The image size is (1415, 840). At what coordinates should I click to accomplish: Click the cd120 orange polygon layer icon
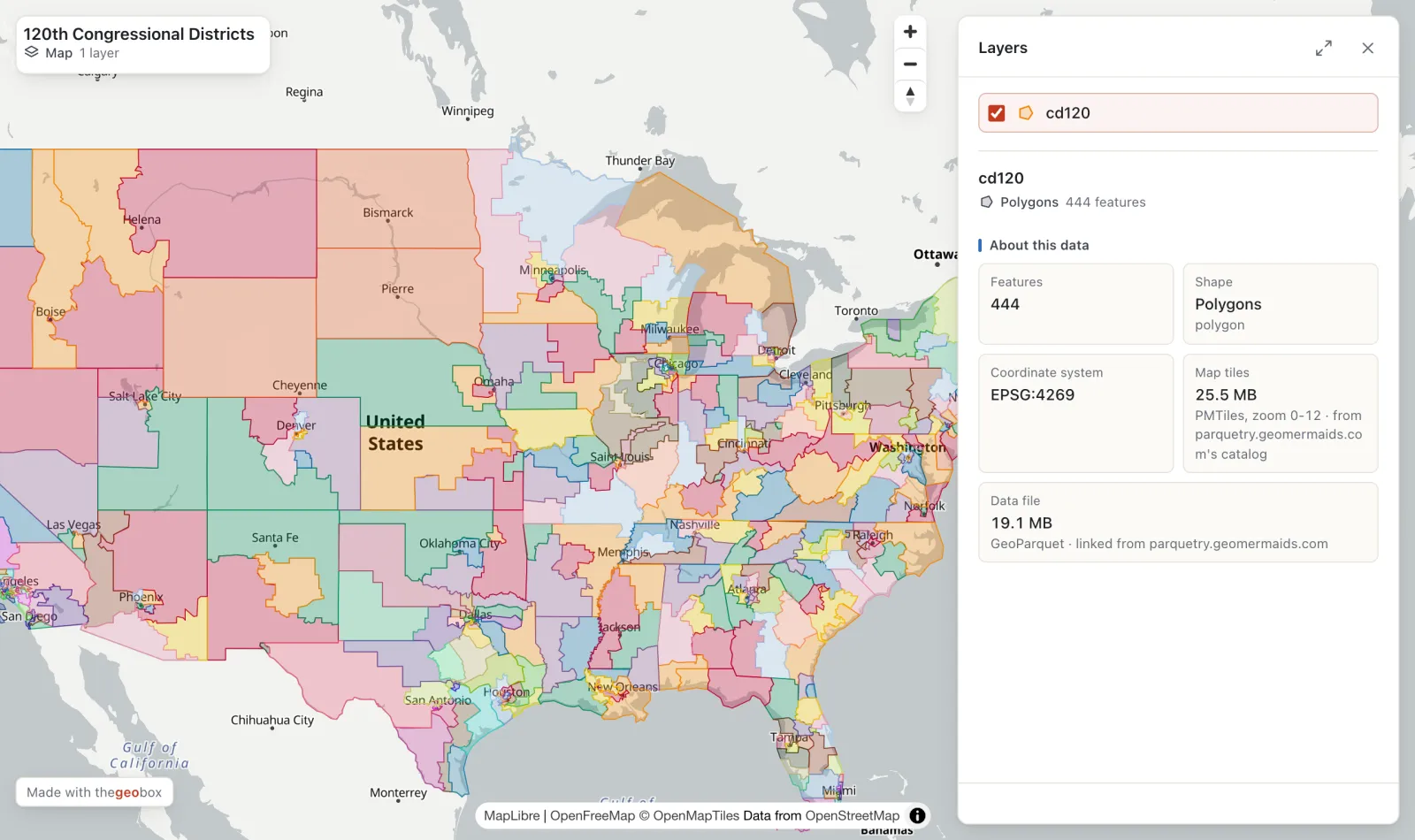(1026, 113)
